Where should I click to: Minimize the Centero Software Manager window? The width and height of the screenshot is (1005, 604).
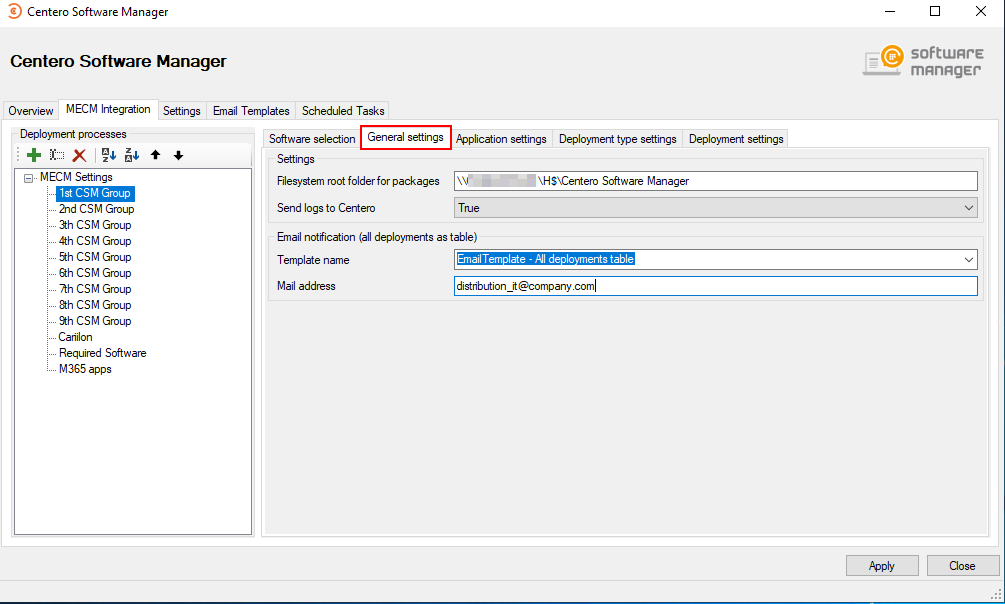890,12
